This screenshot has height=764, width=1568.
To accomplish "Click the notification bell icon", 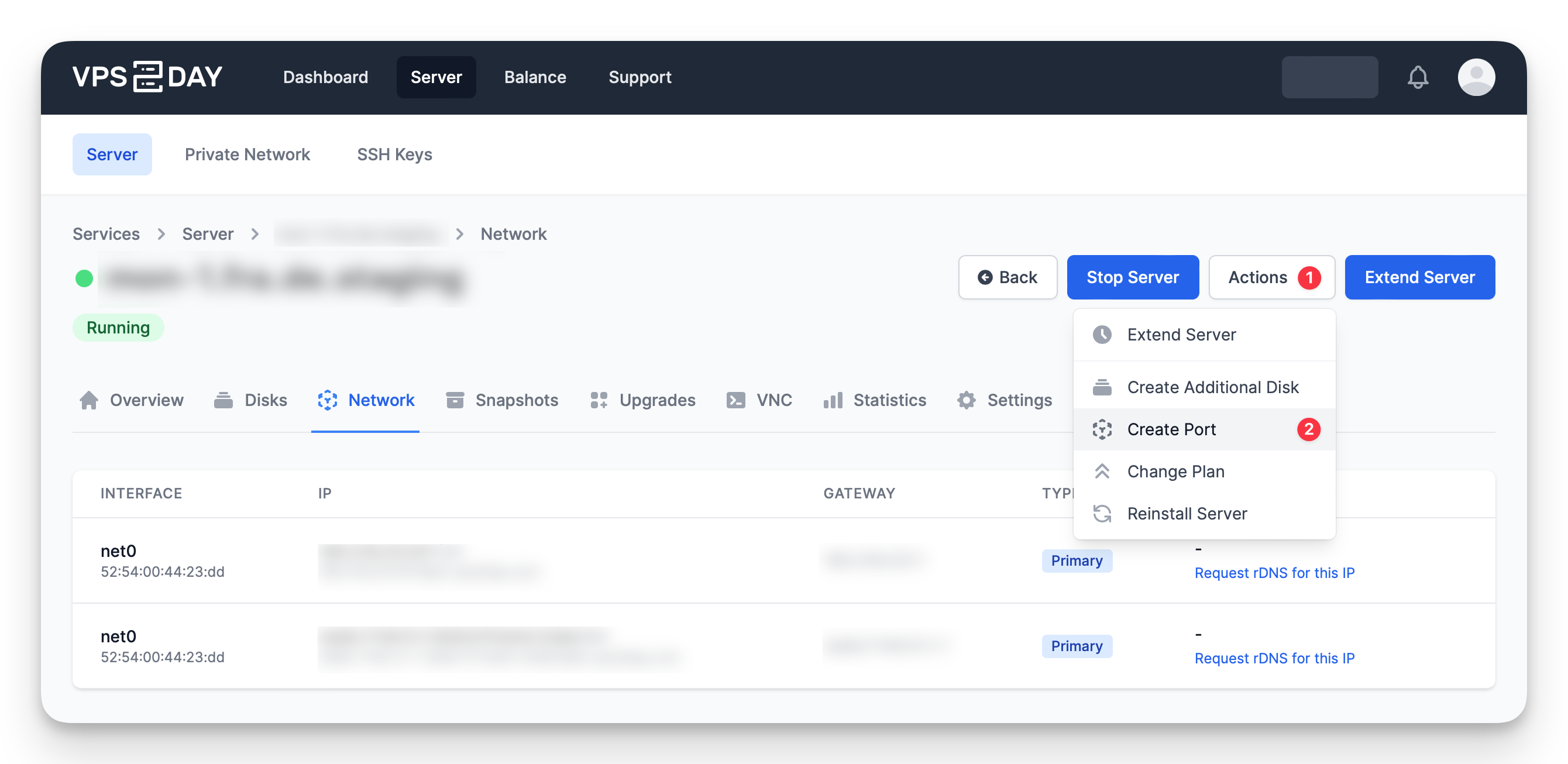I will (1417, 77).
